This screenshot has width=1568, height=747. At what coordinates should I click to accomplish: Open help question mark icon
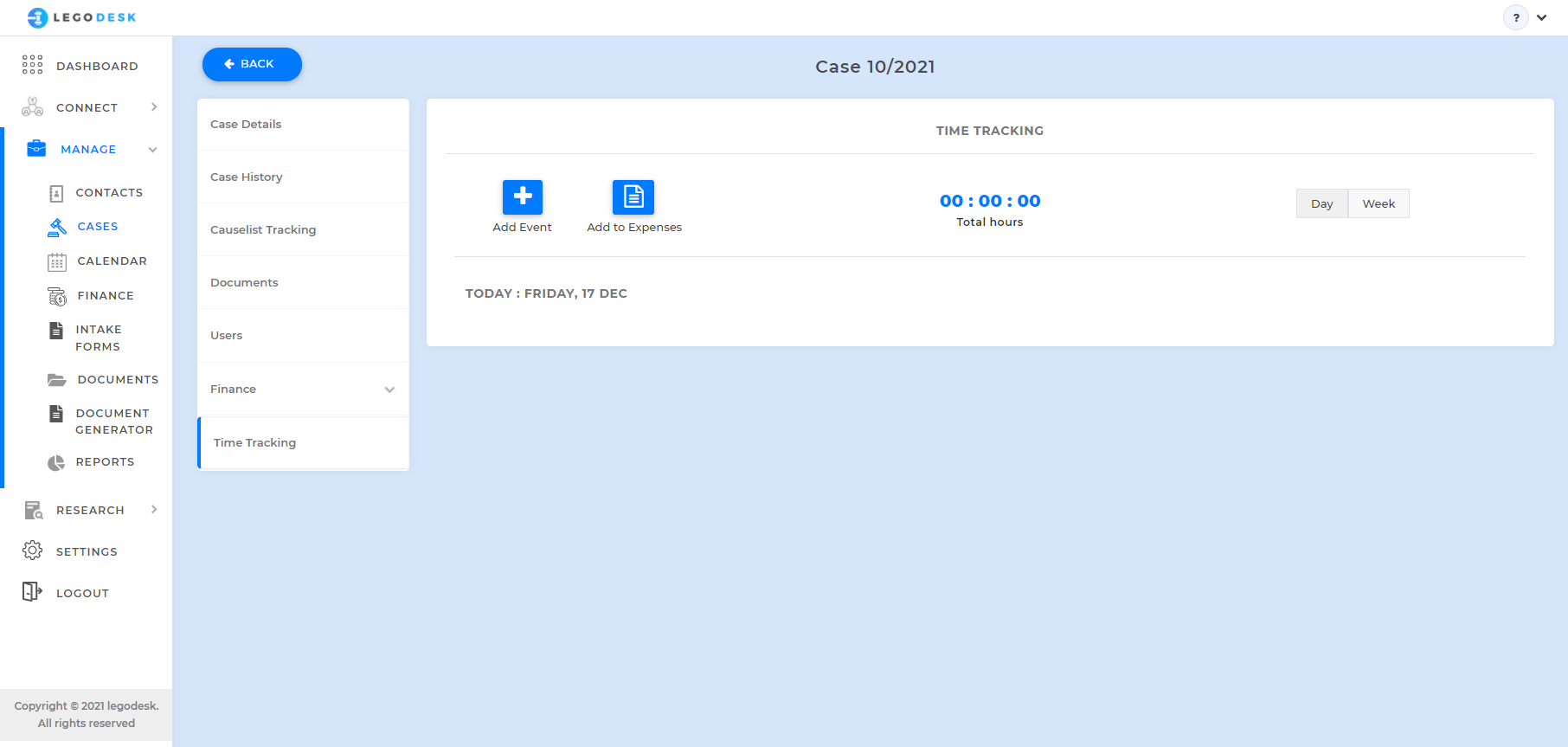[1516, 17]
